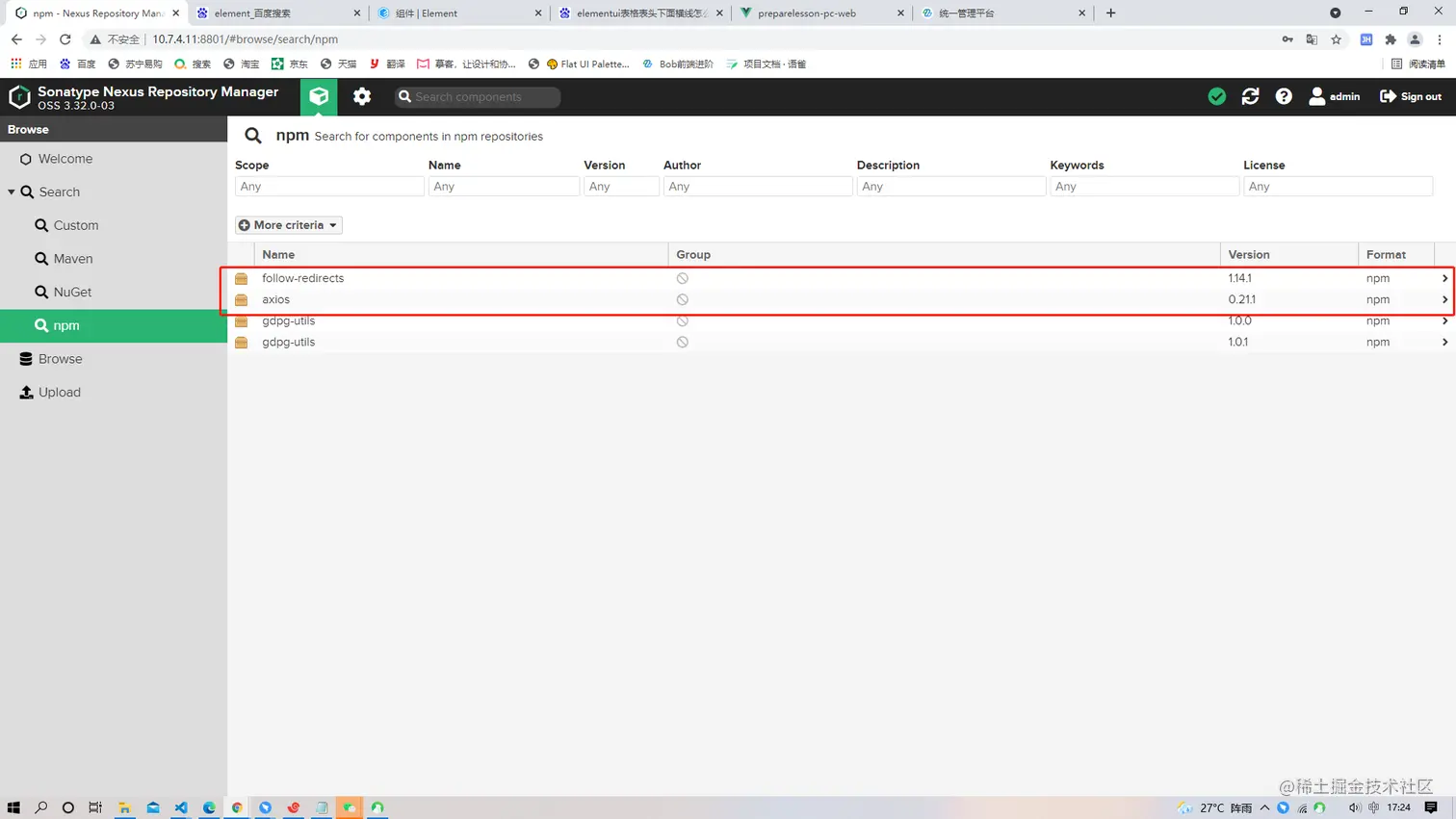Sort results by Format column header
1456x819 pixels.
1396,254
